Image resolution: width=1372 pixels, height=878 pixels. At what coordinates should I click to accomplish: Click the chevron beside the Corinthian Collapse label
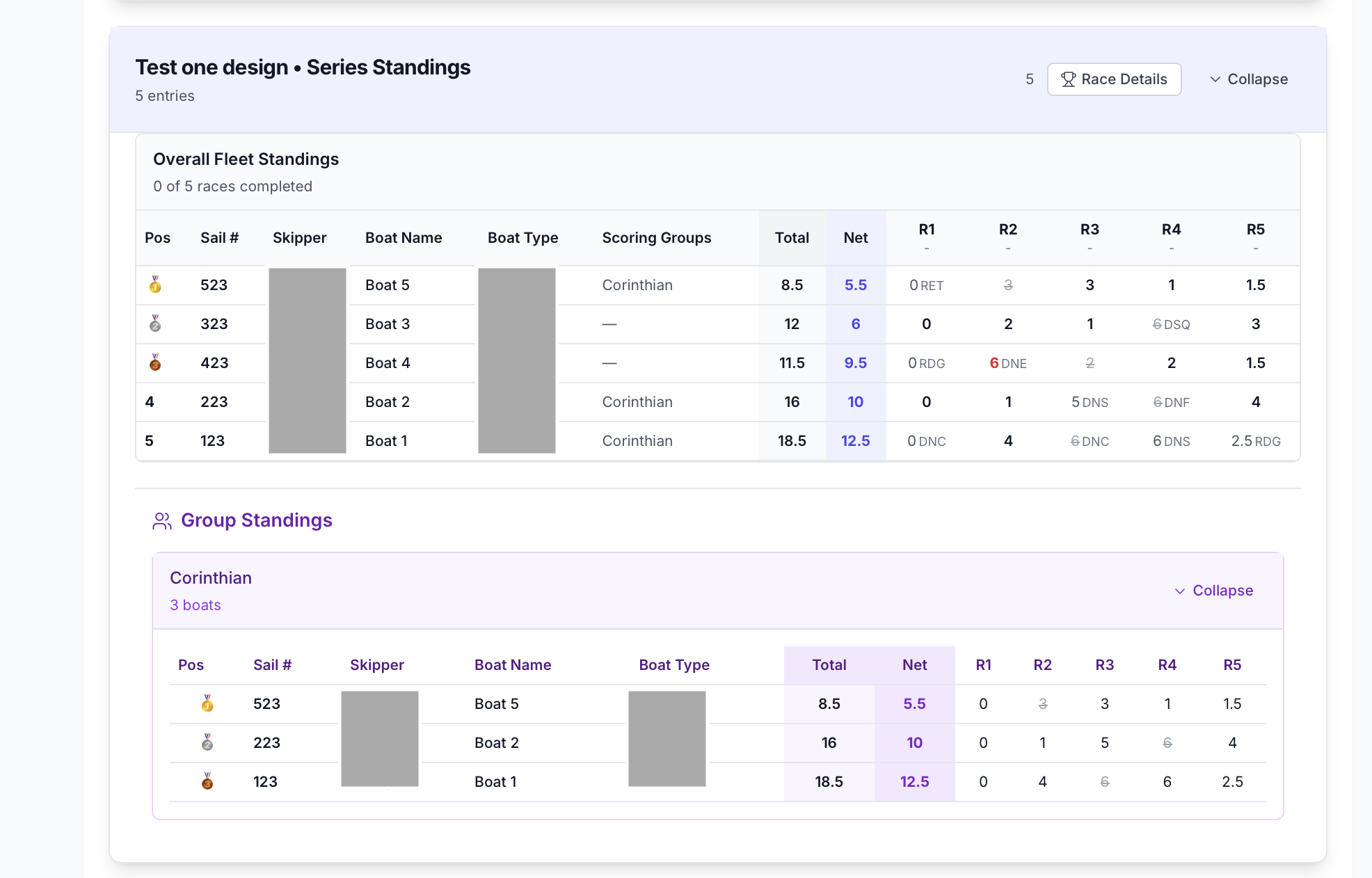pos(1180,591)
